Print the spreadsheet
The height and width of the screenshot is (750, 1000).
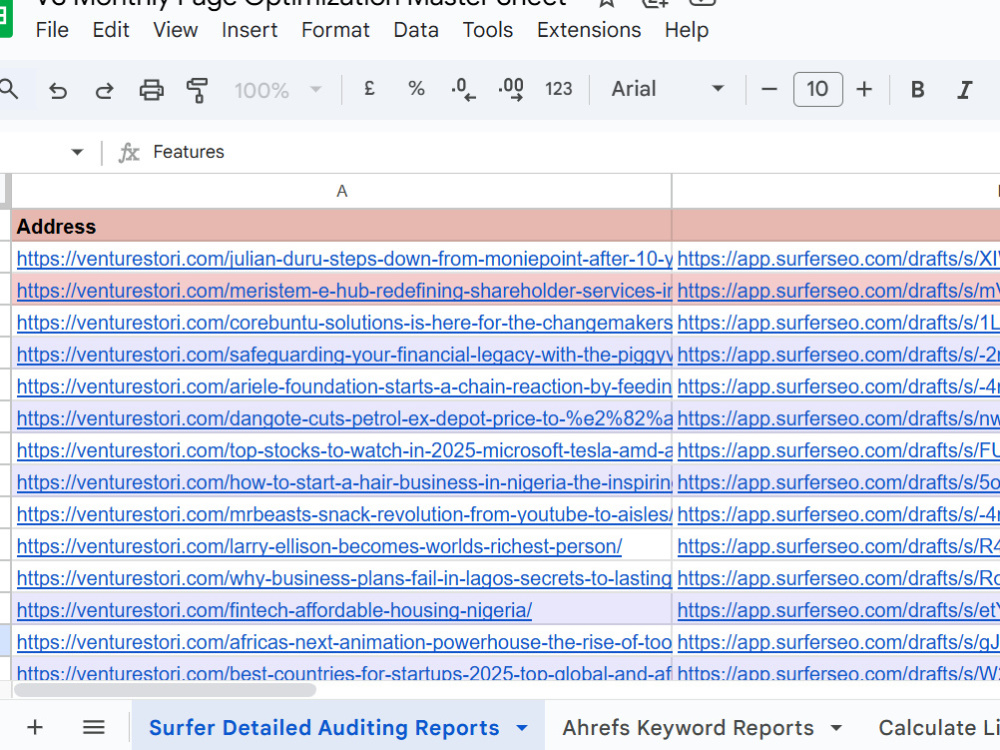click(x=151, y=90)
